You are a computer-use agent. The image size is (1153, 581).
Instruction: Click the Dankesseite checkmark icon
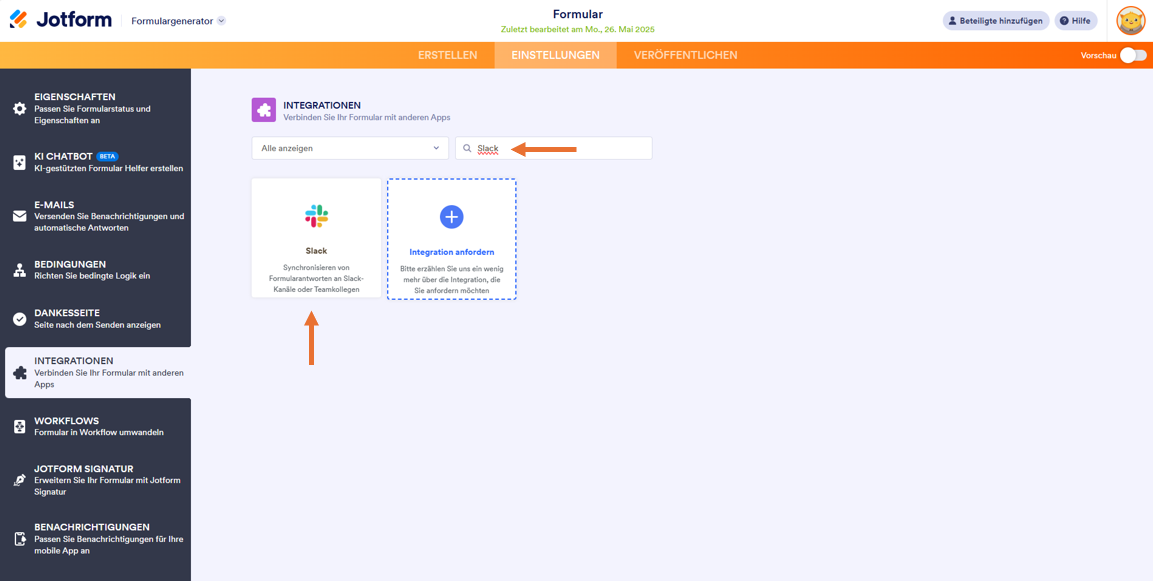[20, 319]
